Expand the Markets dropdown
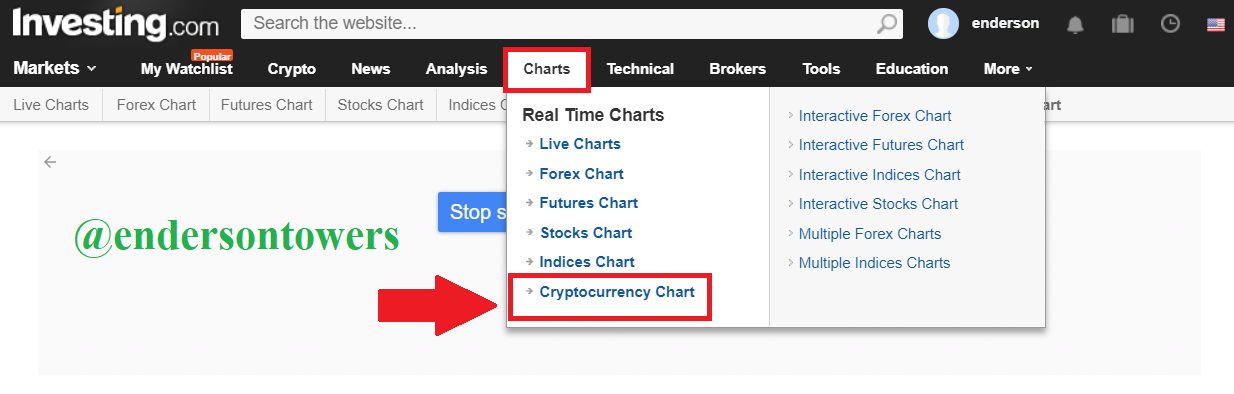Viewport: 1234px width, 394px height. [55, 68]
